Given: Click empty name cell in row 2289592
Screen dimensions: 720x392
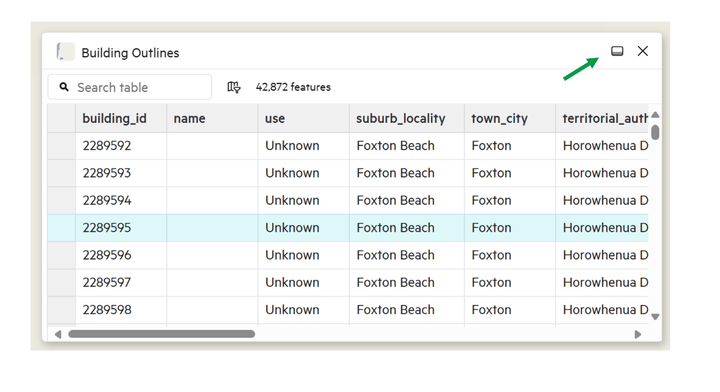Looking at the screenshot, I should point(212,146).
